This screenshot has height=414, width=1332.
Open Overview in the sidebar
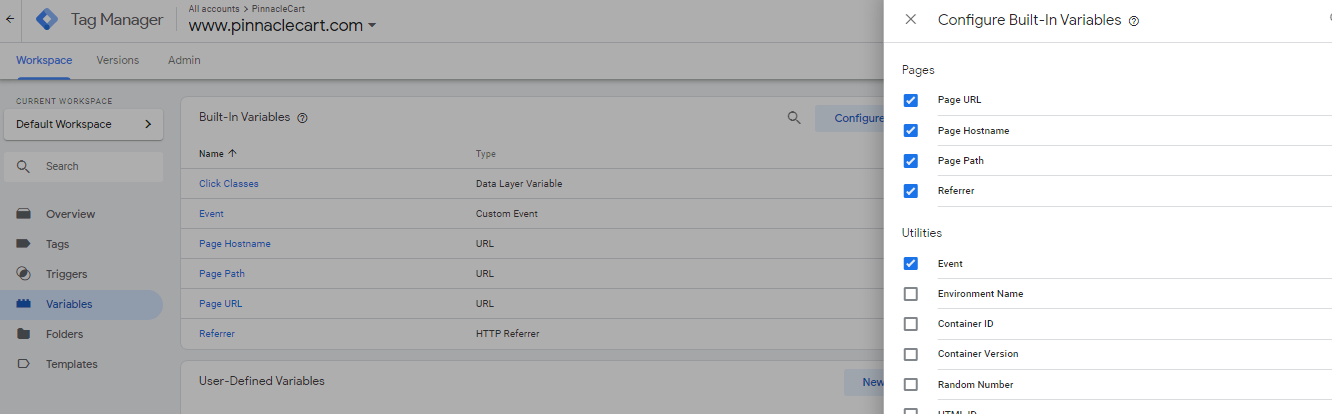70,214
